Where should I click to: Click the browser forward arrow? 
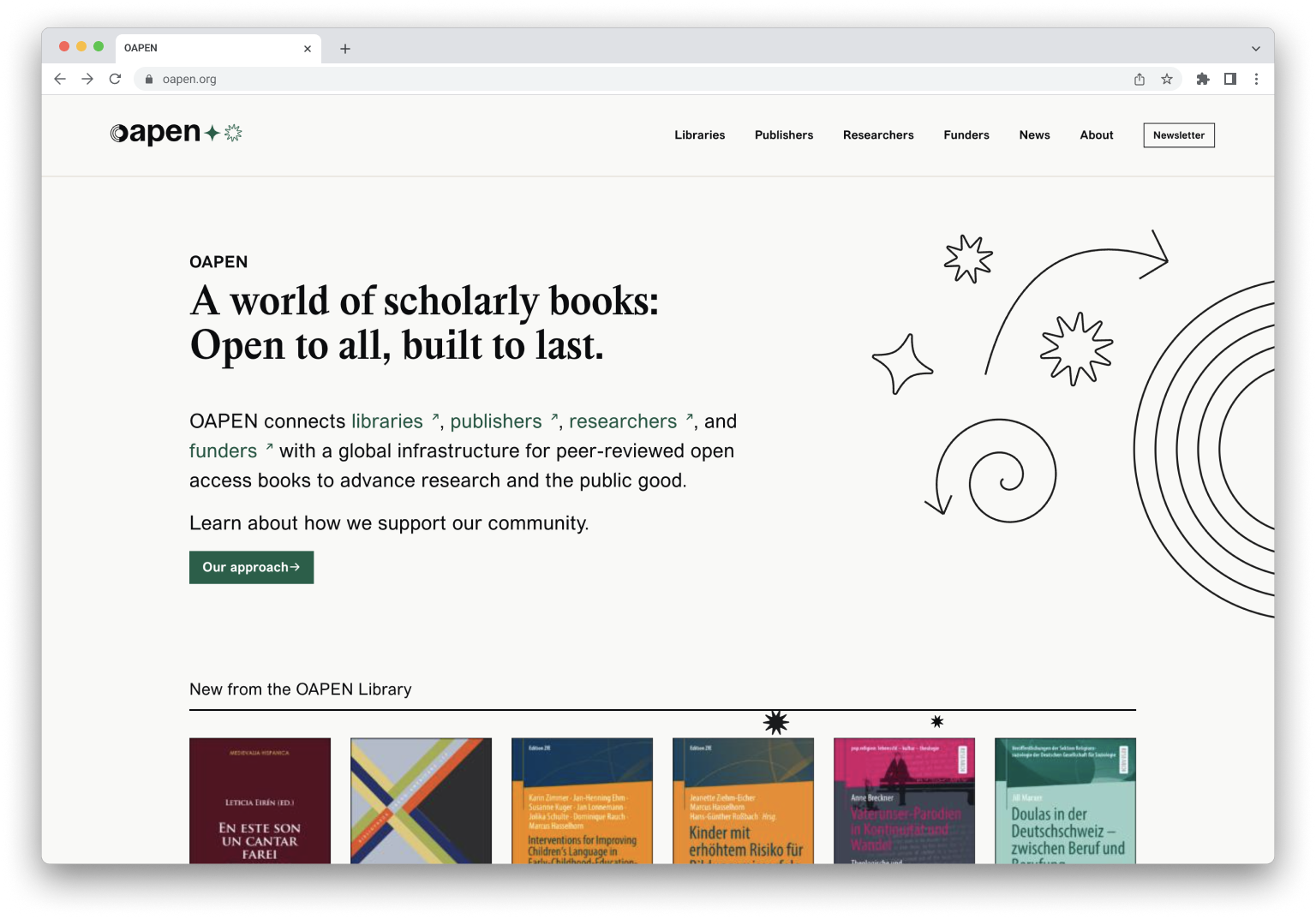[87, 79]
